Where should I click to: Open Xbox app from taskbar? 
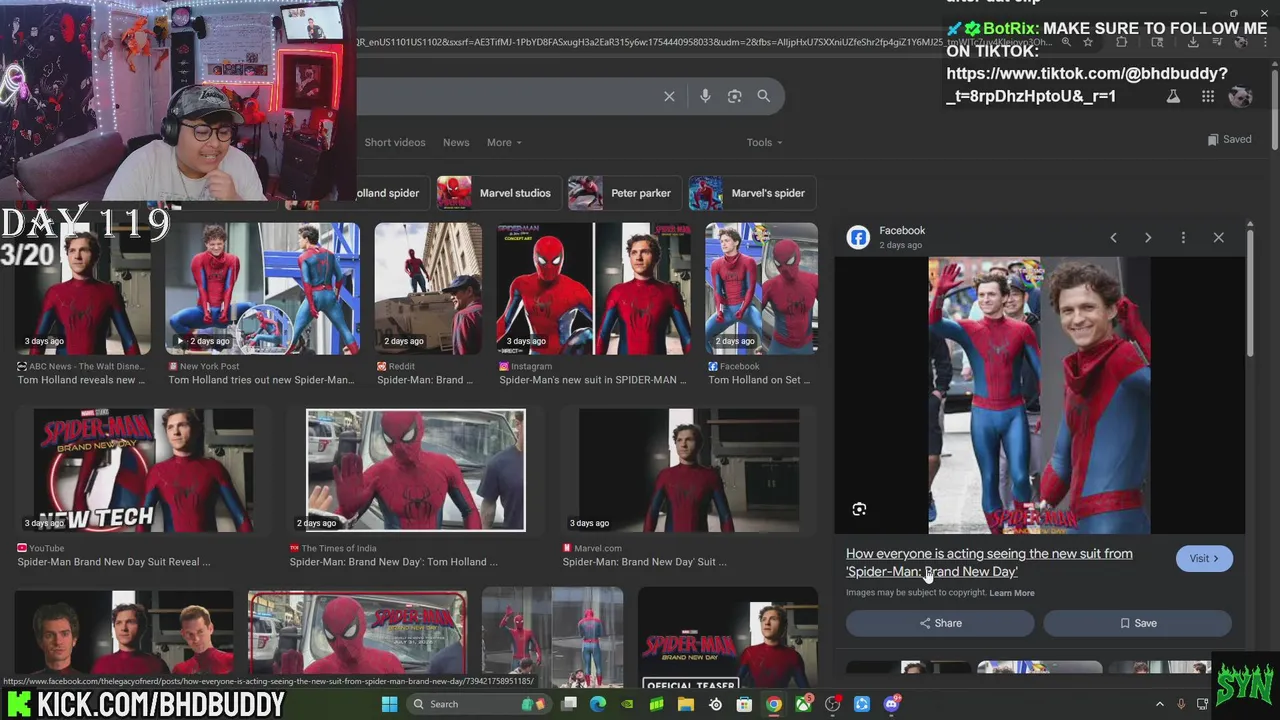point(803,704)
